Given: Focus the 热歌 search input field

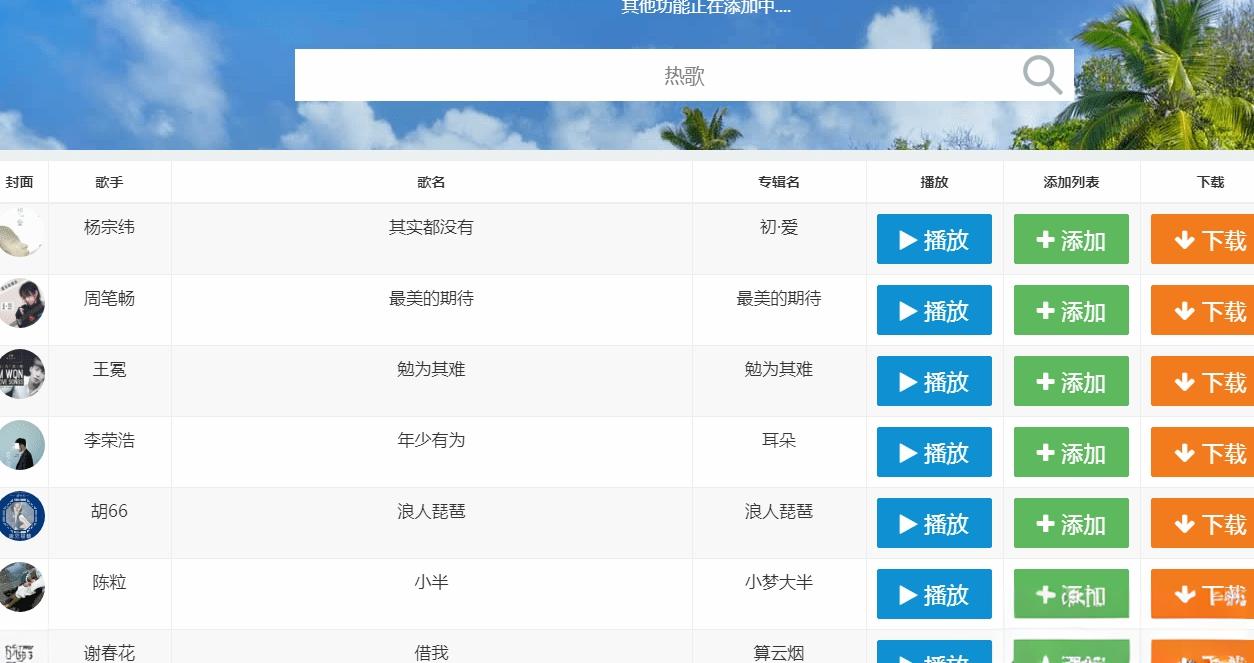Looking at the screenshot, I should pyautogui.click(x=684, y=75).
